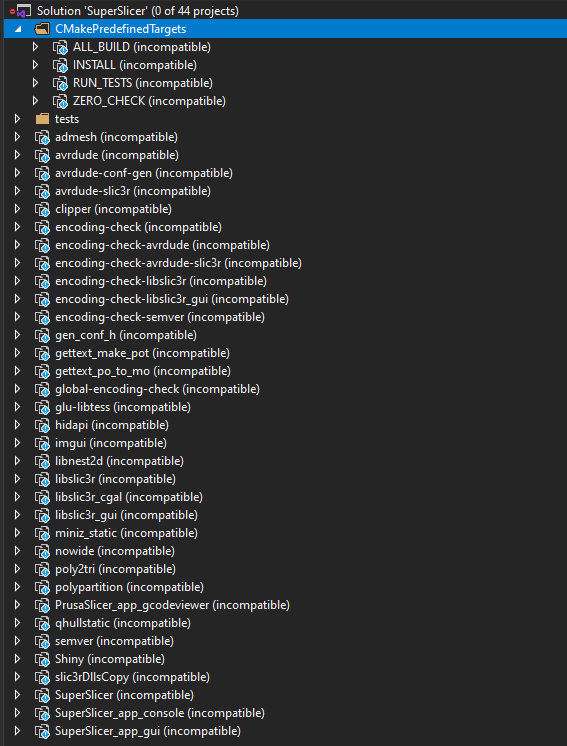Select encoding-check-semver (incompatible) text
The width and height of the screenshot is (567, 746).
pos(160,317)
